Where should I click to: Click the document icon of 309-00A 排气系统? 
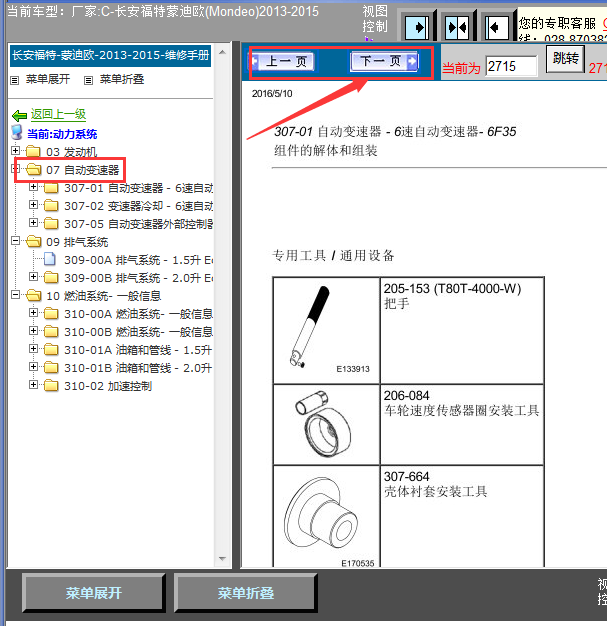[x=50, y=259]
